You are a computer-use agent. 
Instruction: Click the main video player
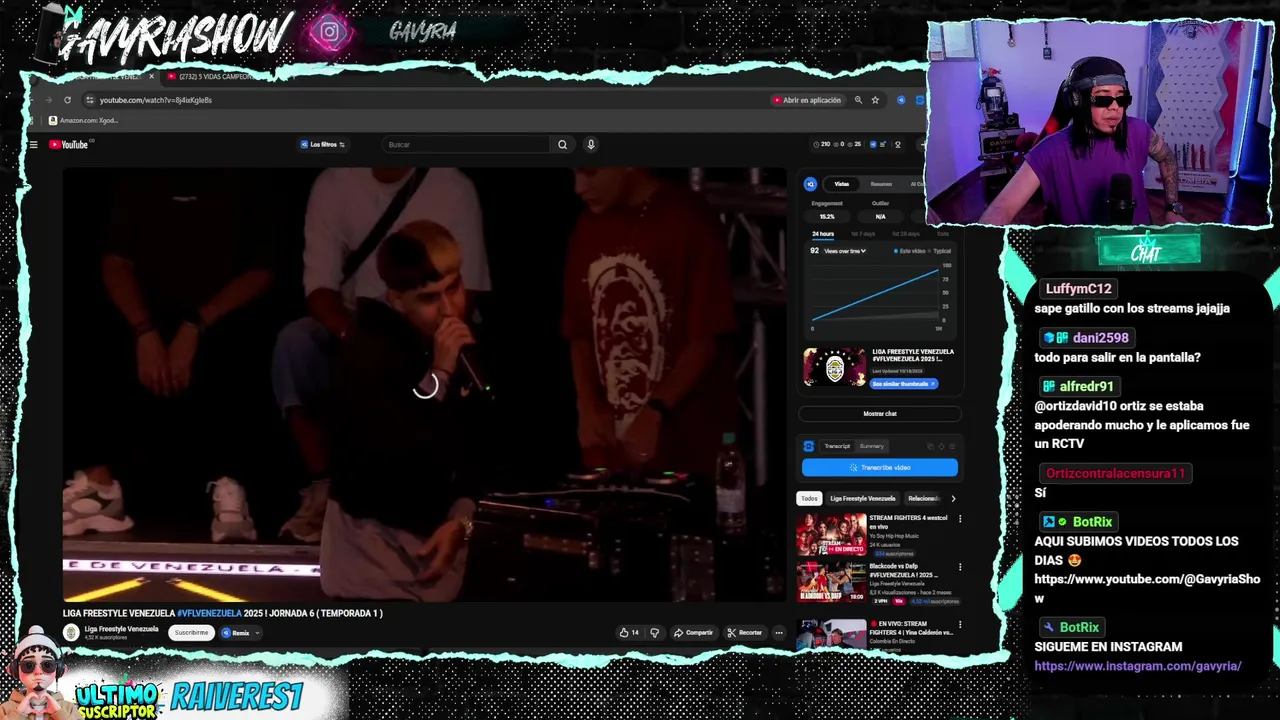click(425, 385)
